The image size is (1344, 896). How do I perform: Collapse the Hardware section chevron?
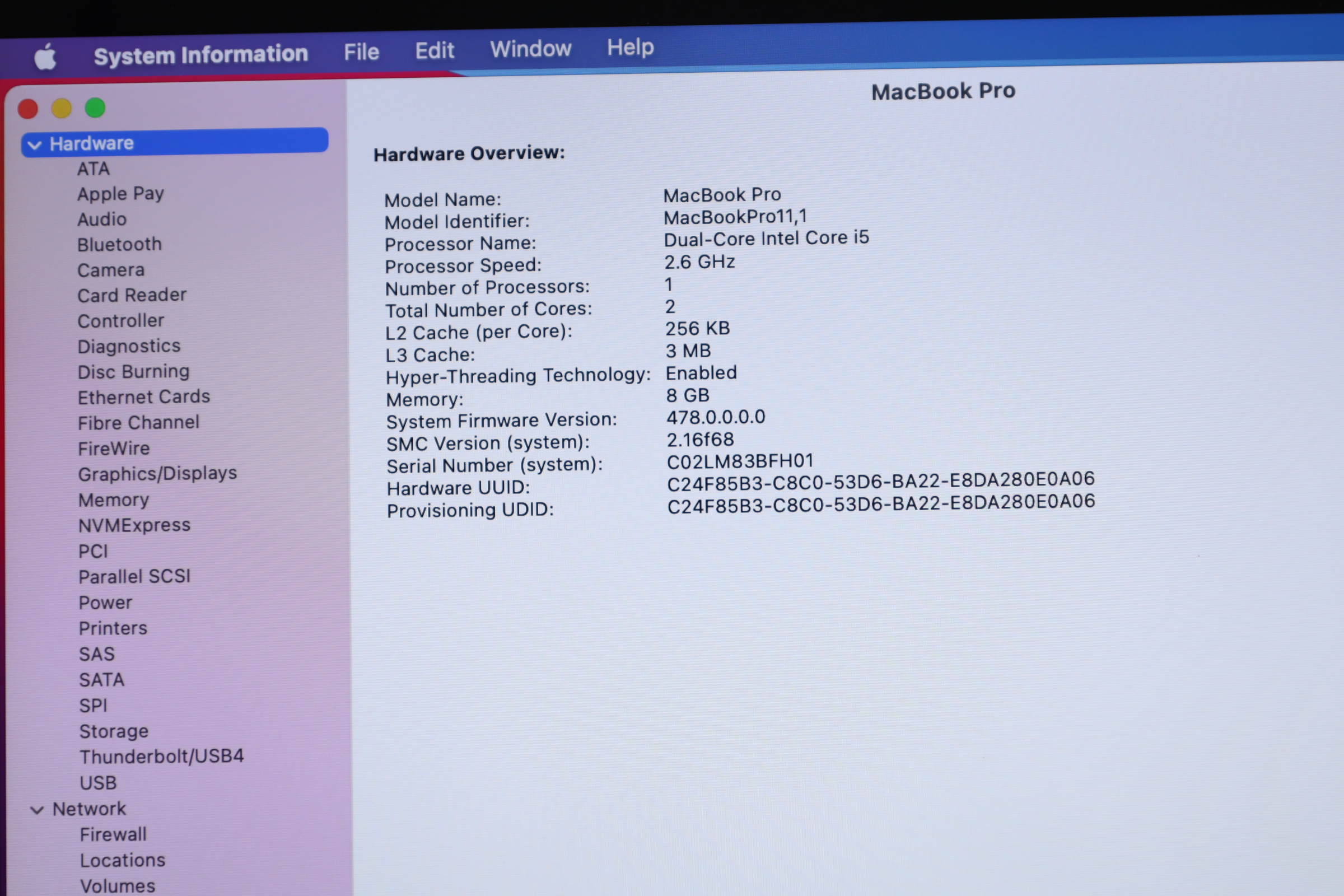(x=35, y=145)
